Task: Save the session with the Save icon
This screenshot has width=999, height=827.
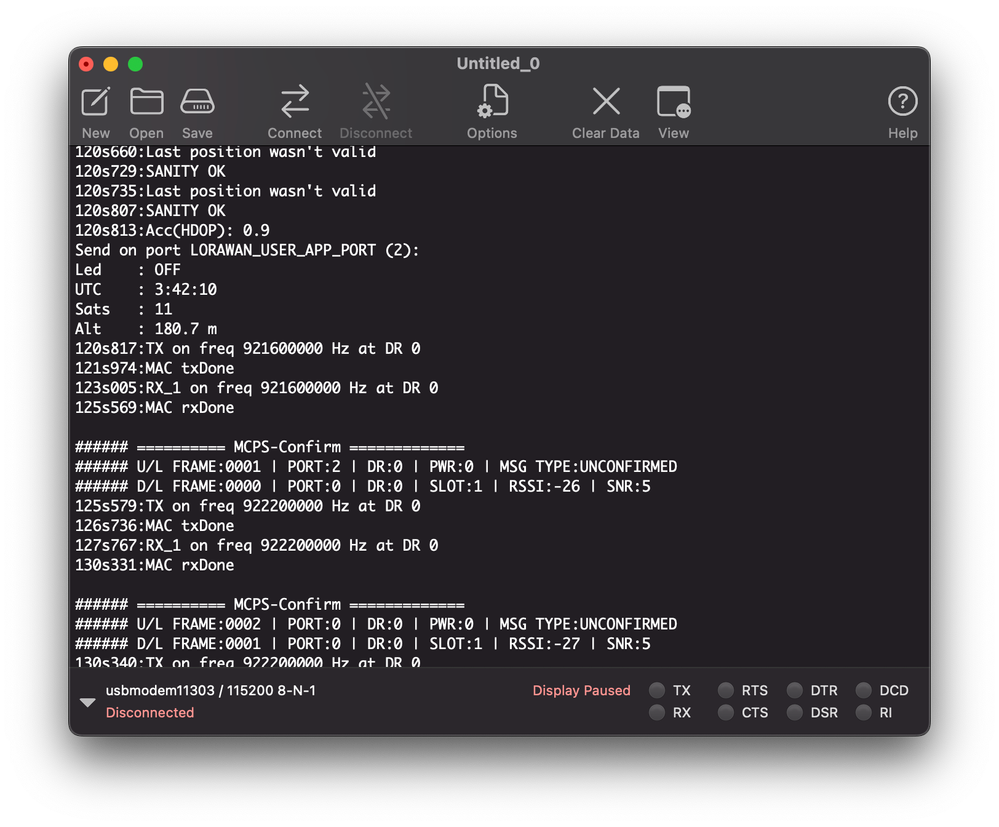Action: 198,112
